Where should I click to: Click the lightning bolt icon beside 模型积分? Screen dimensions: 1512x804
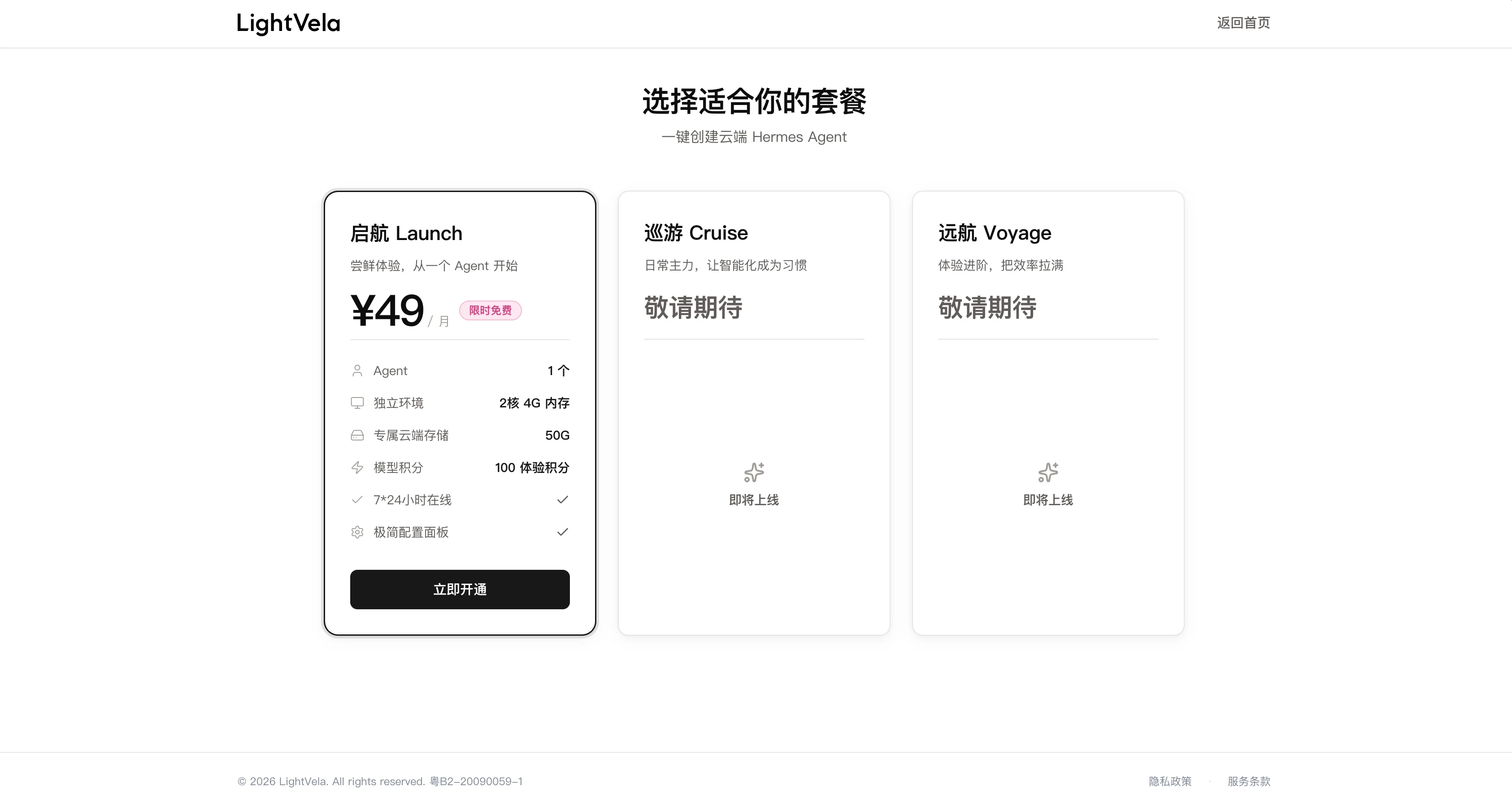357,468
